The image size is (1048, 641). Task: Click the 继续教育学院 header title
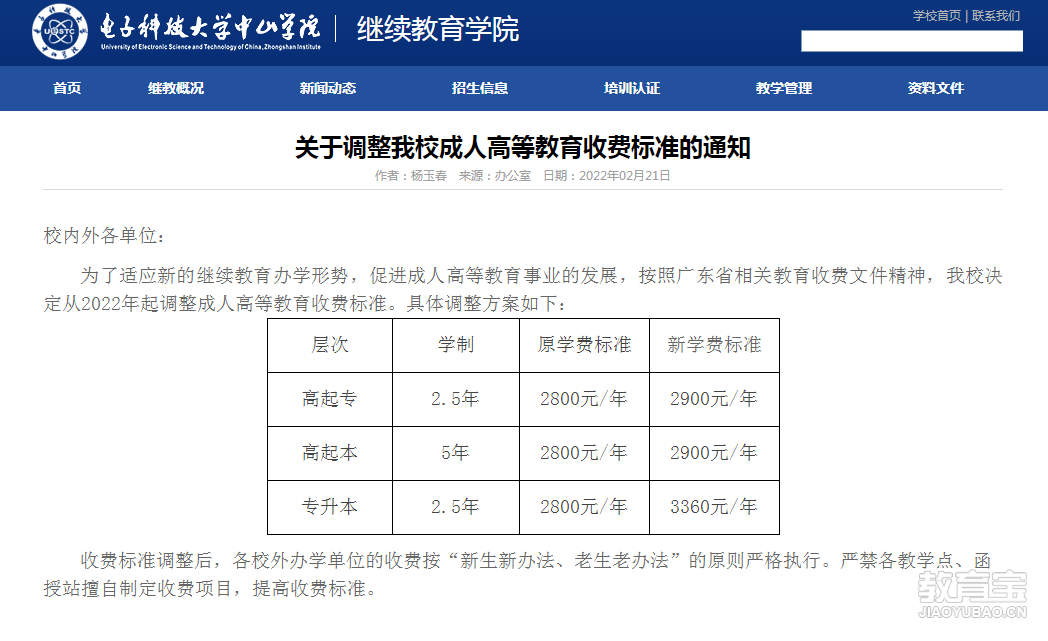coord(438,29)
